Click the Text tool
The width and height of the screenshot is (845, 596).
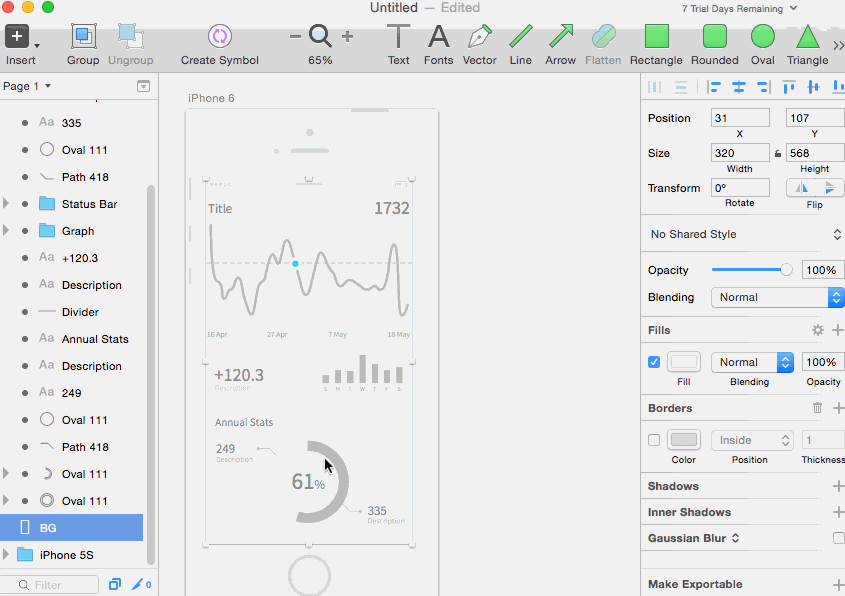398,37
